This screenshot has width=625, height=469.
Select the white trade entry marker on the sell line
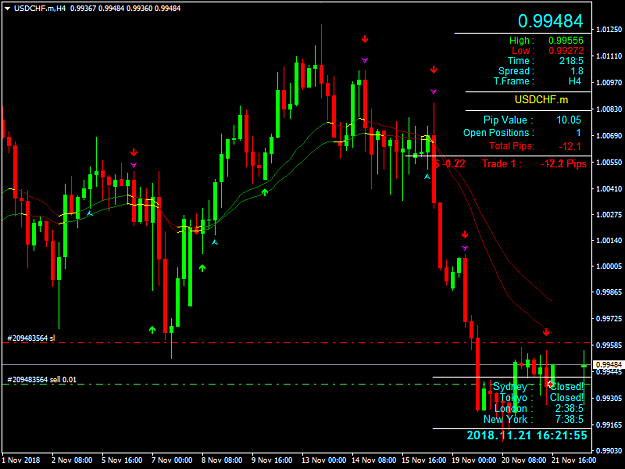pos(550,384)
